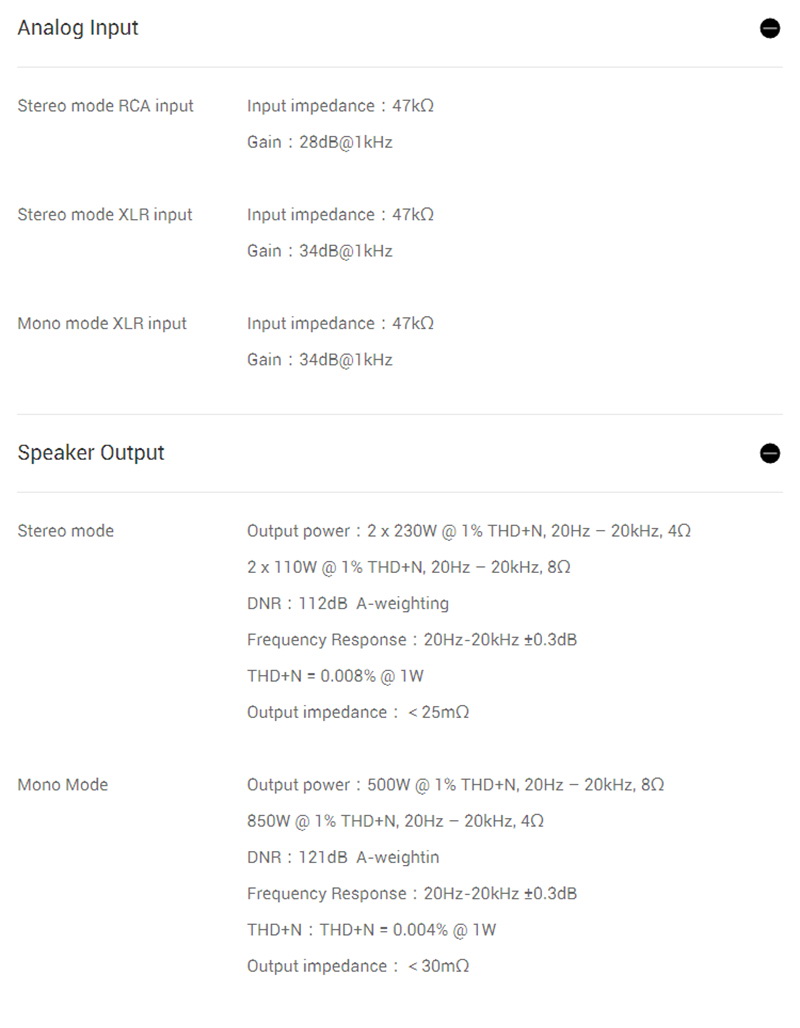
Task: Click the 2 x 110W 8Ω power line
Action: click(x=409, y=567)
